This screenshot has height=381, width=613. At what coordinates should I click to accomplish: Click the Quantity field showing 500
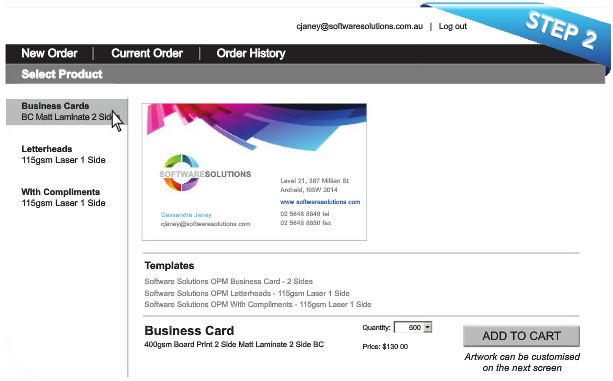(409, 327)
